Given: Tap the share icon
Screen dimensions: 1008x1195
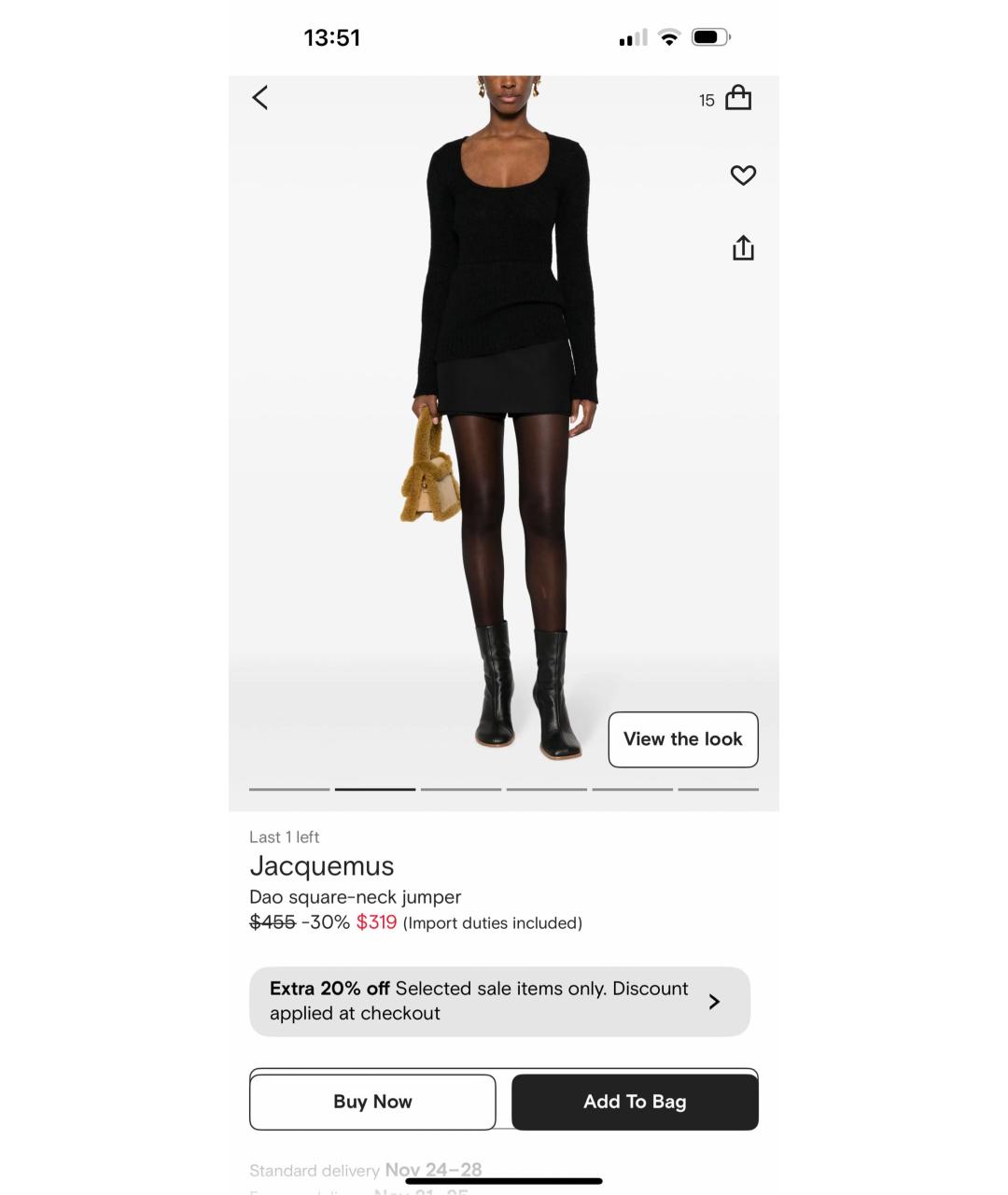Looking at the screenshot, I should 743,247.
